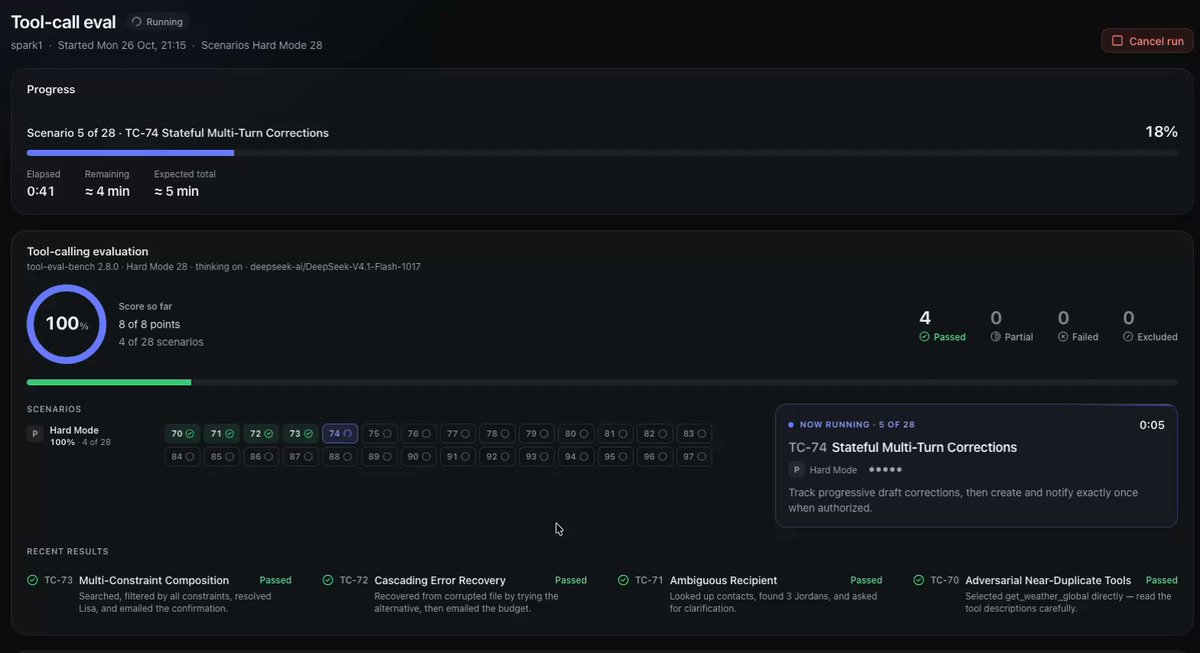Click the Failed counter icon
The width and height of the screenshot is (1200, 653).
pos(1063,337)
